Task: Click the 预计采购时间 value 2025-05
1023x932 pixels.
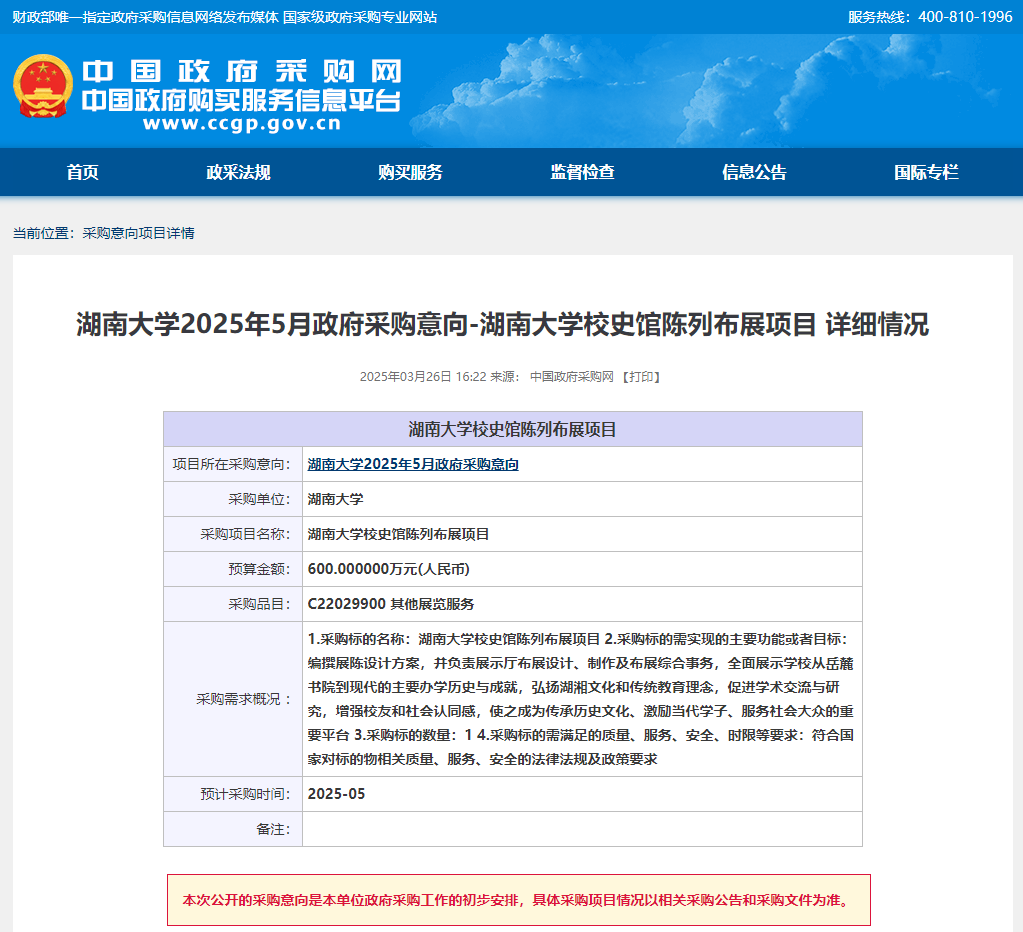Action: point(336,794)
